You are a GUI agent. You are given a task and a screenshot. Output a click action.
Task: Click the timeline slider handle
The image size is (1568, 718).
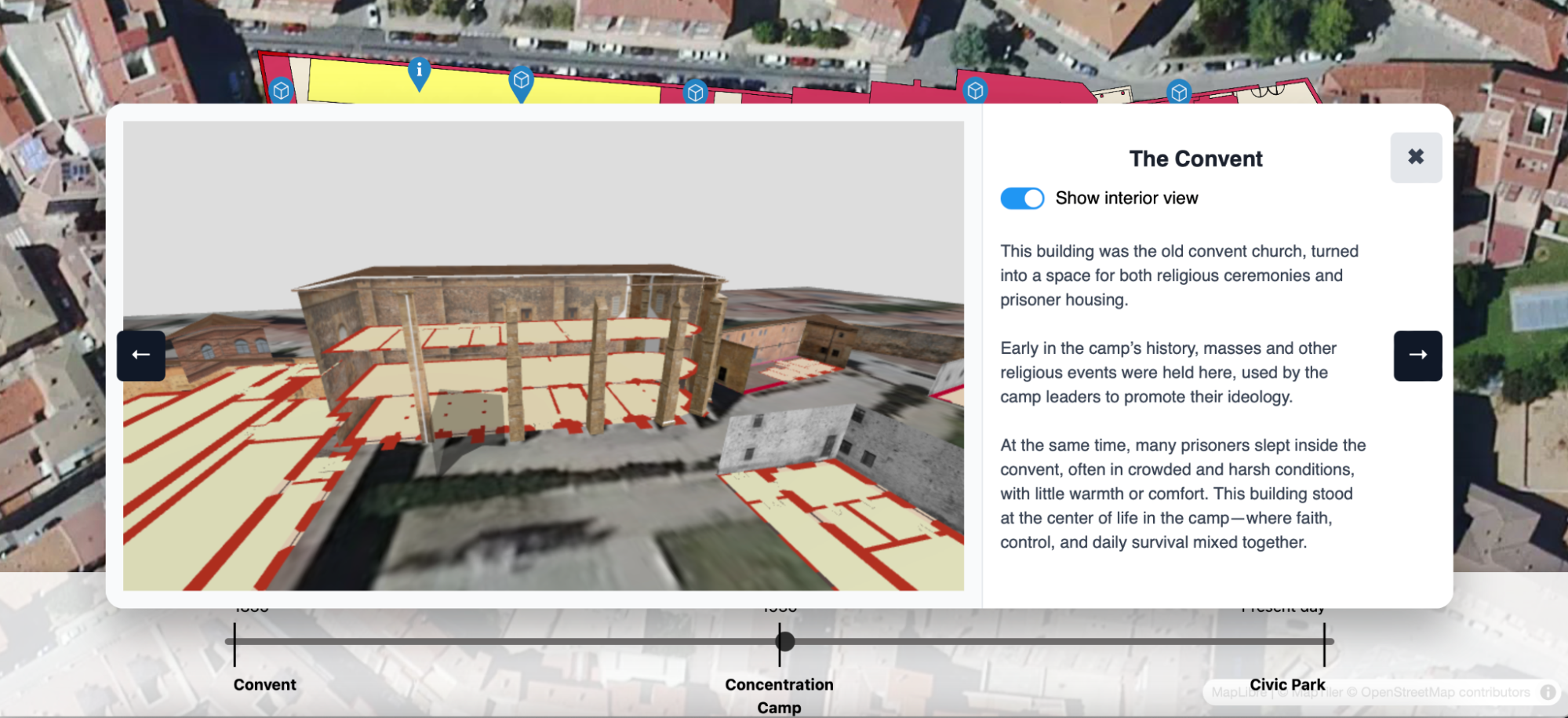pos(785,642)
